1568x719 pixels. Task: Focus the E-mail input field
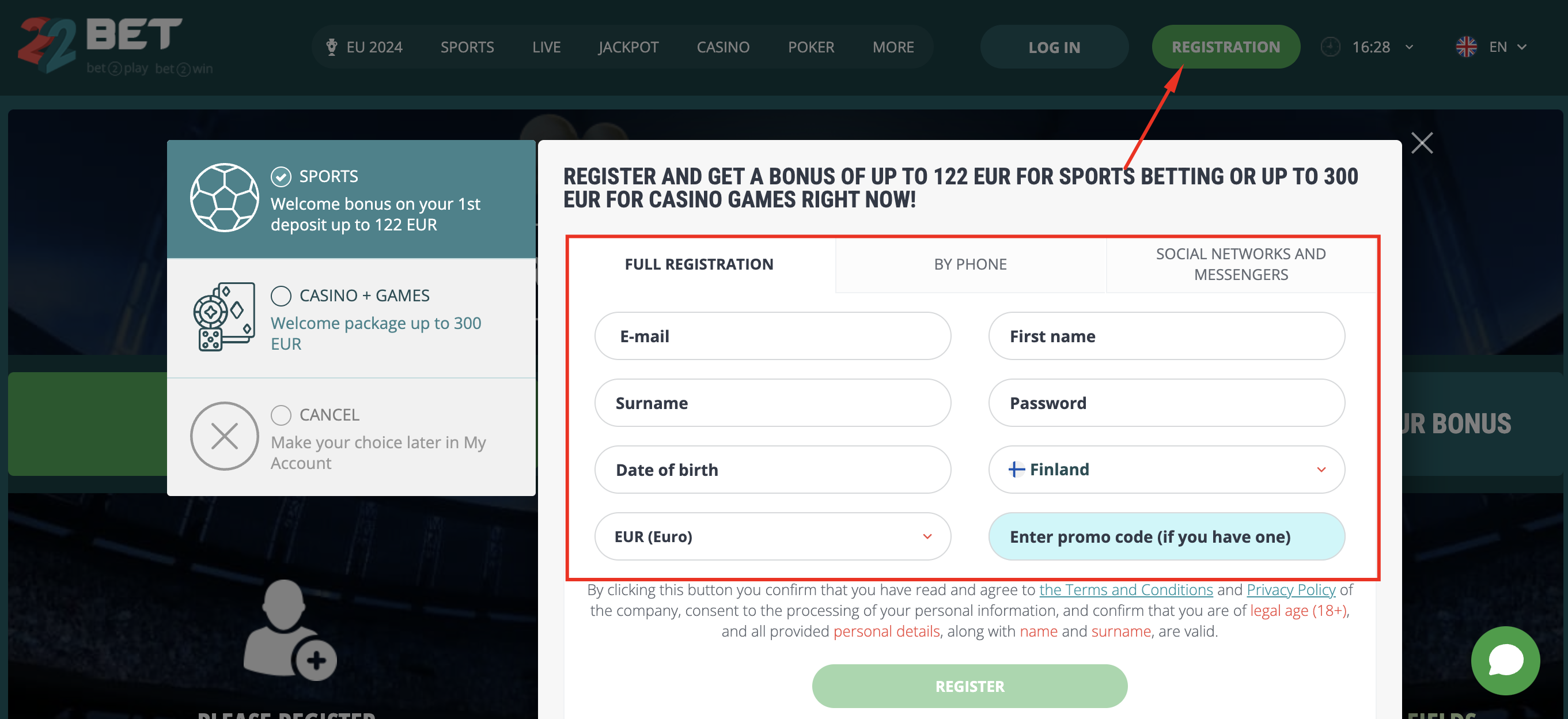[x=772, y=336]
